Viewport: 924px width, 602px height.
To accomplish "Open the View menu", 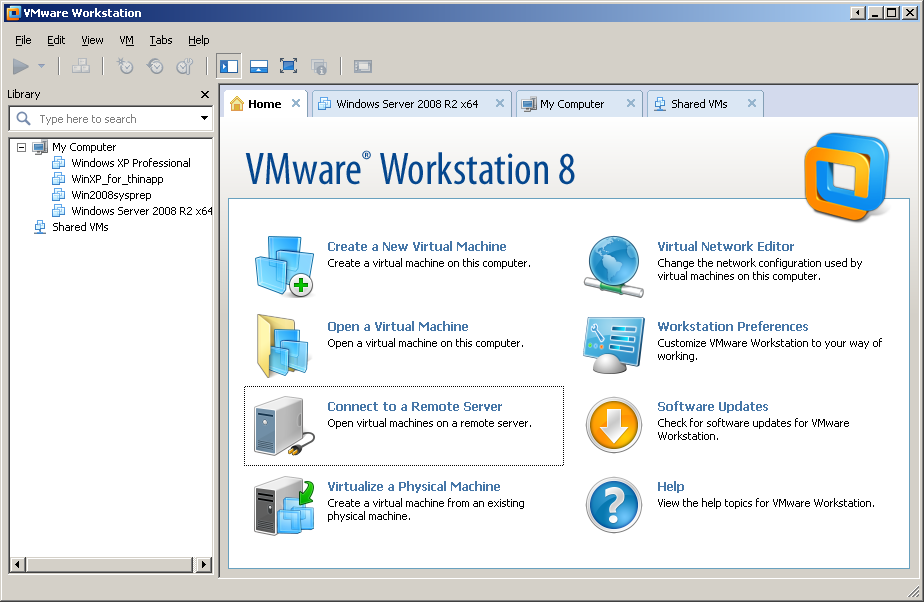I will 92,40.
